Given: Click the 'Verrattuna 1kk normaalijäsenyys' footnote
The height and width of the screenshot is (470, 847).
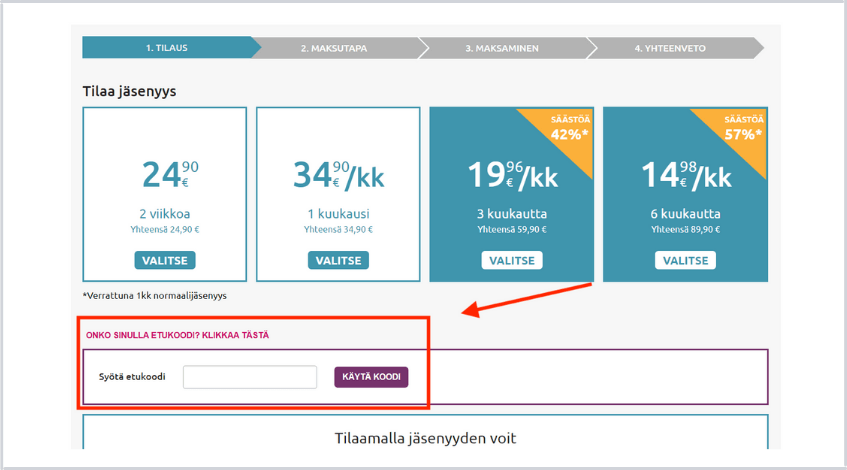Looking at the screenshot, I should 154,296.
